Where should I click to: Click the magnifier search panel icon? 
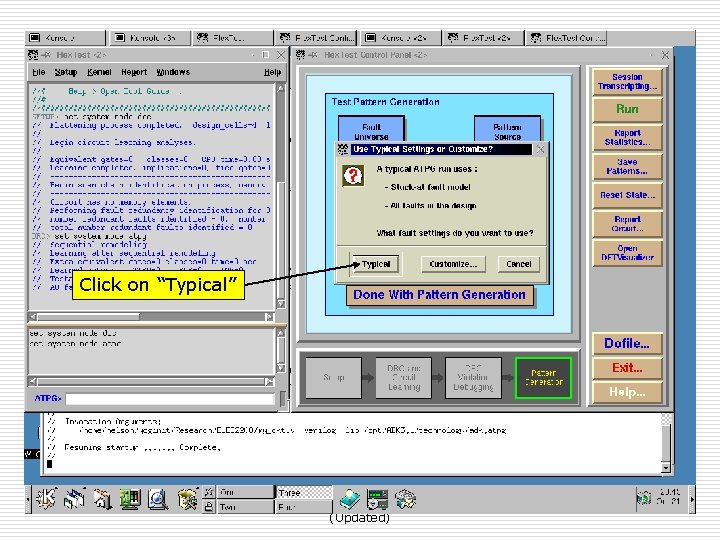pyautogui.click(x=158, y=500)
